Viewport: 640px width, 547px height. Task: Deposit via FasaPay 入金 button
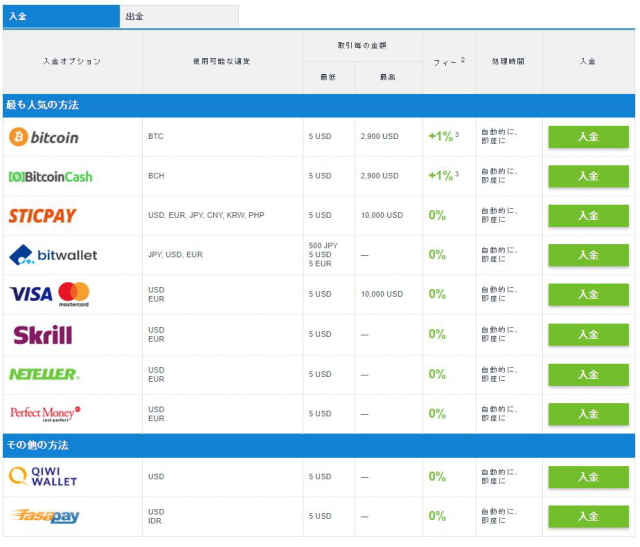(x=588, y=516)
